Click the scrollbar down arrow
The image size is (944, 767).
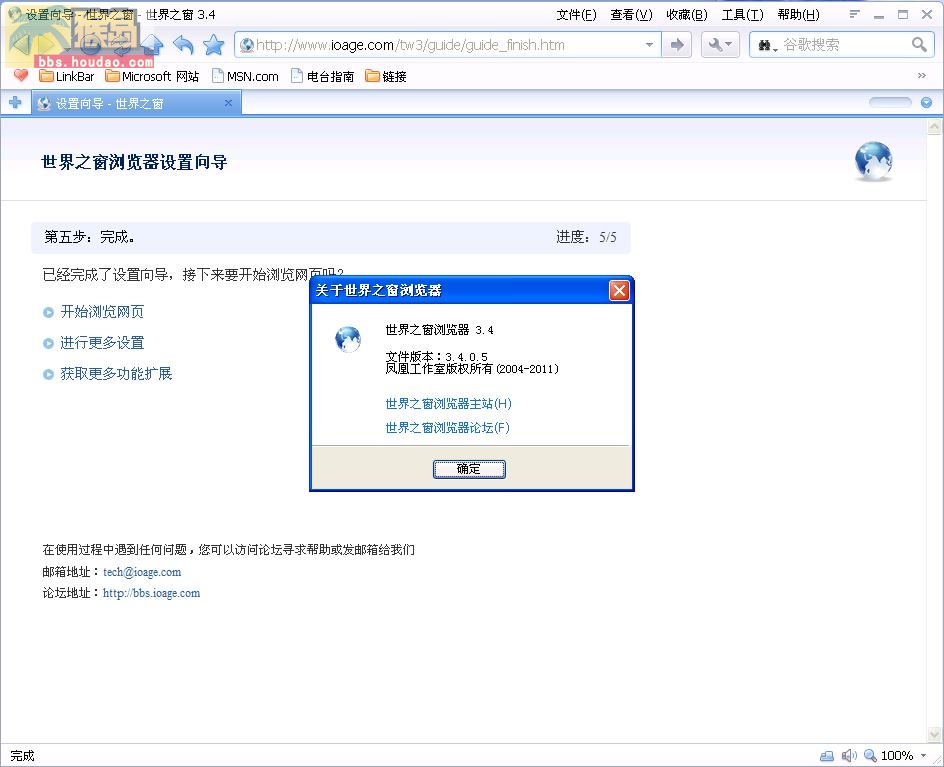pyautogui.click(x=934, y=734)
